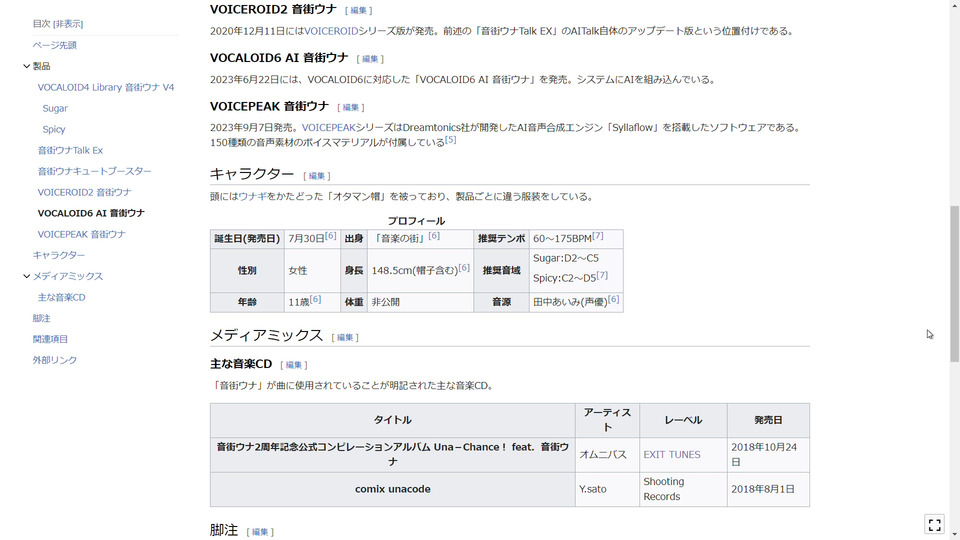Open footnote [6] beside 148.5cm height
The width and height of the screenshot is (960, 540).
[x=464, y=268]
